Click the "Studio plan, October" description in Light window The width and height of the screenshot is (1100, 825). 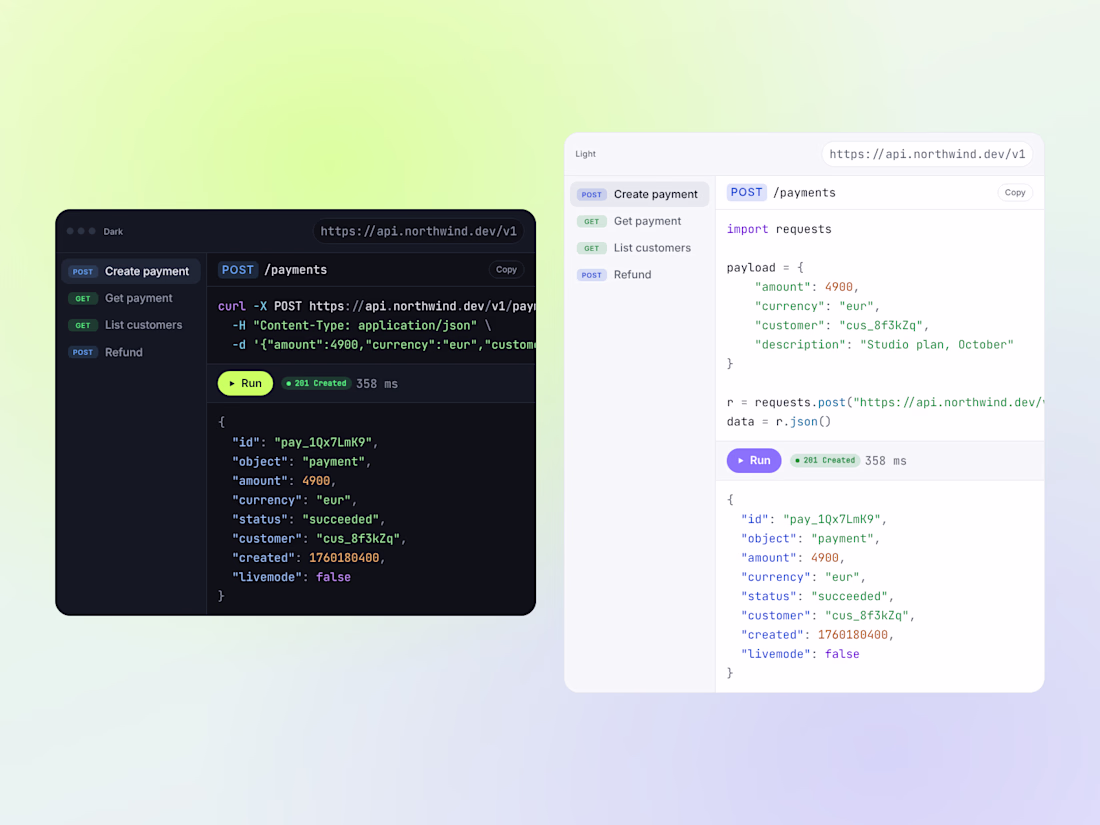(937, 344)
